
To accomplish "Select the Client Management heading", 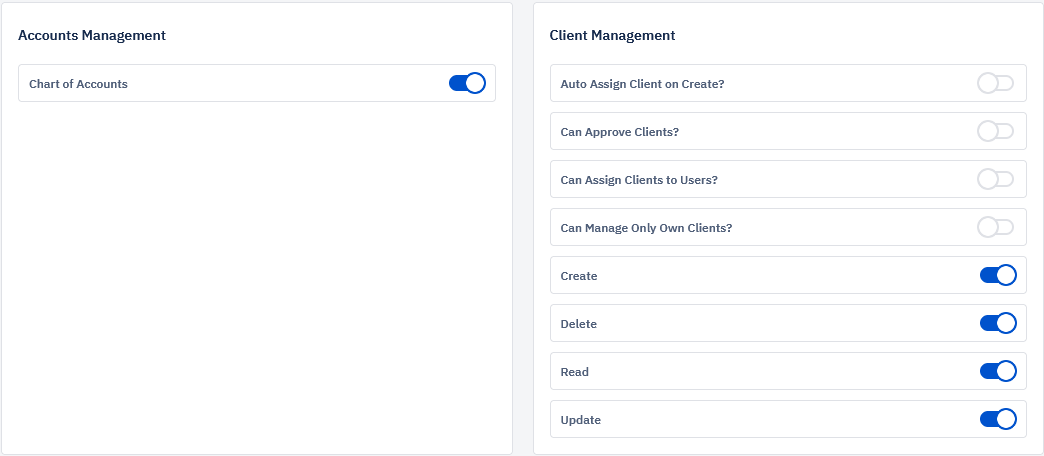I will tap(612, 35).
